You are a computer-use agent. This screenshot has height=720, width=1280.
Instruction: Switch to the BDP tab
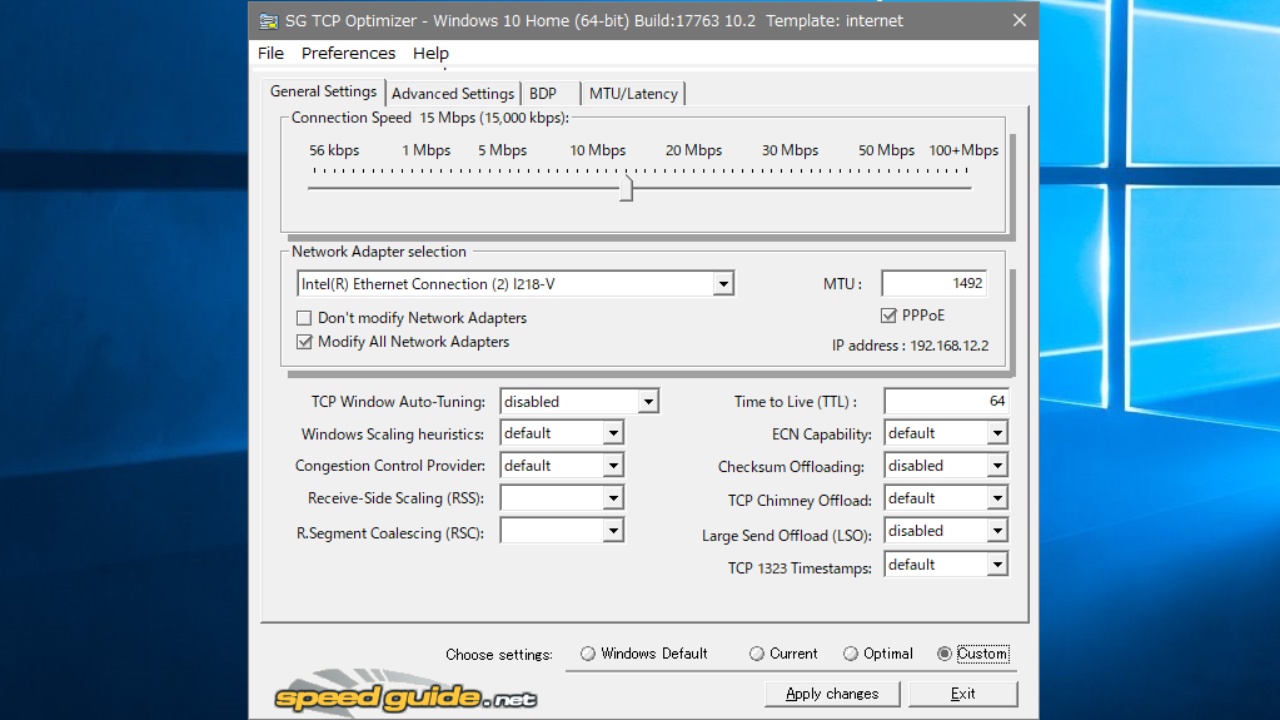[543, 93]
